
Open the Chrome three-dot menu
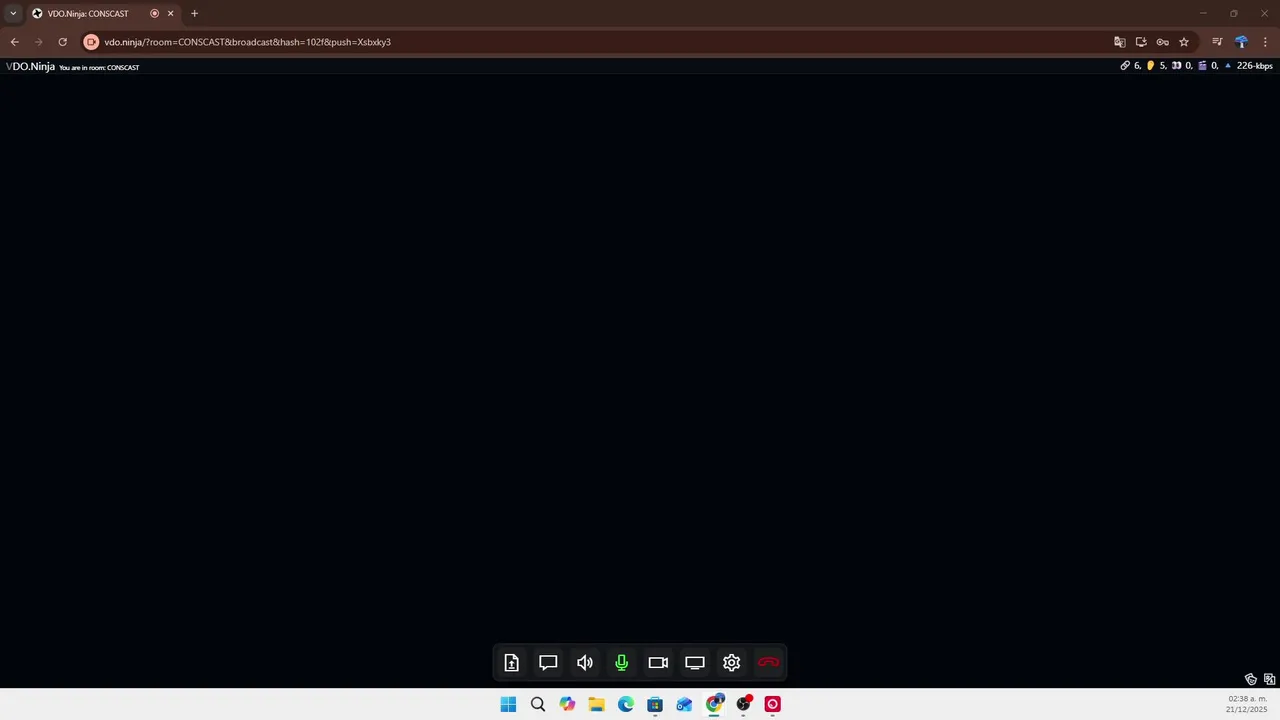[1266, 42]
